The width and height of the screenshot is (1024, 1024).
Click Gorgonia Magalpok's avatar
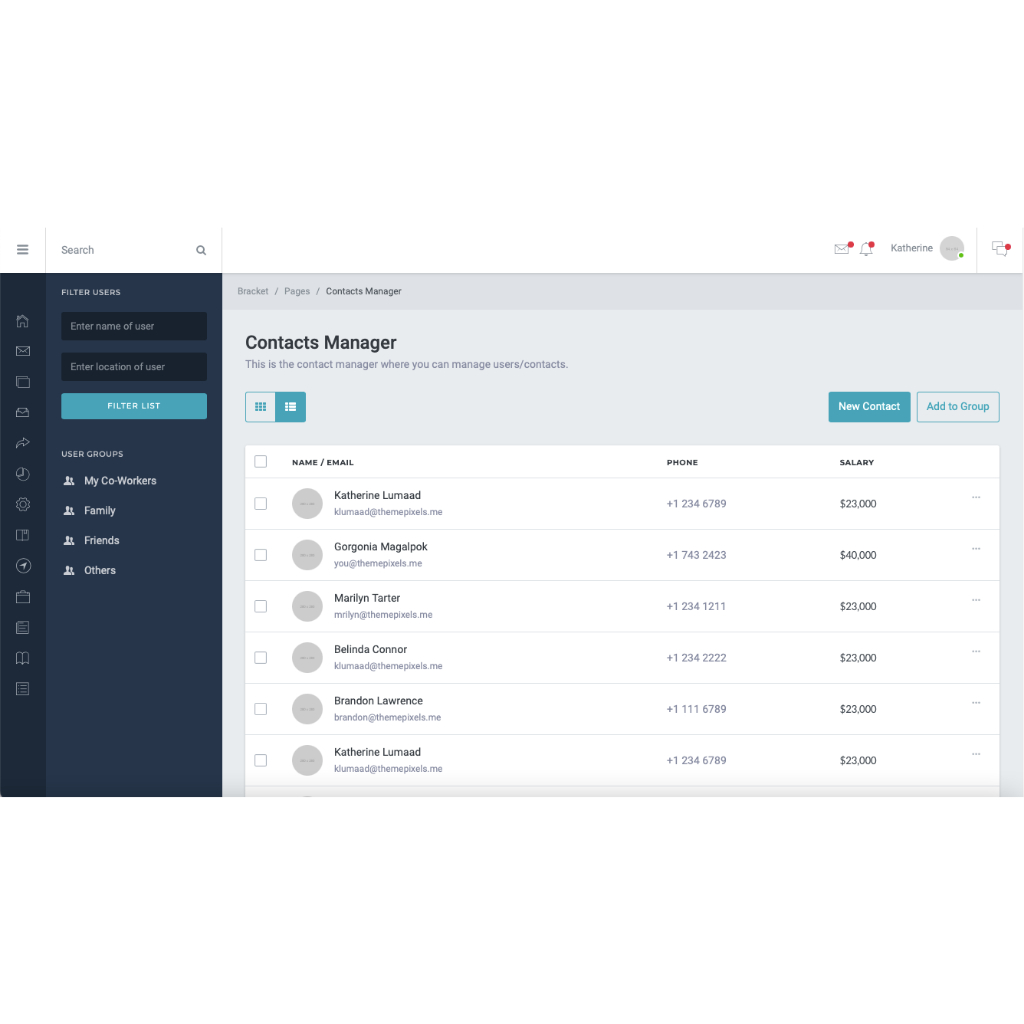[308, 555]
